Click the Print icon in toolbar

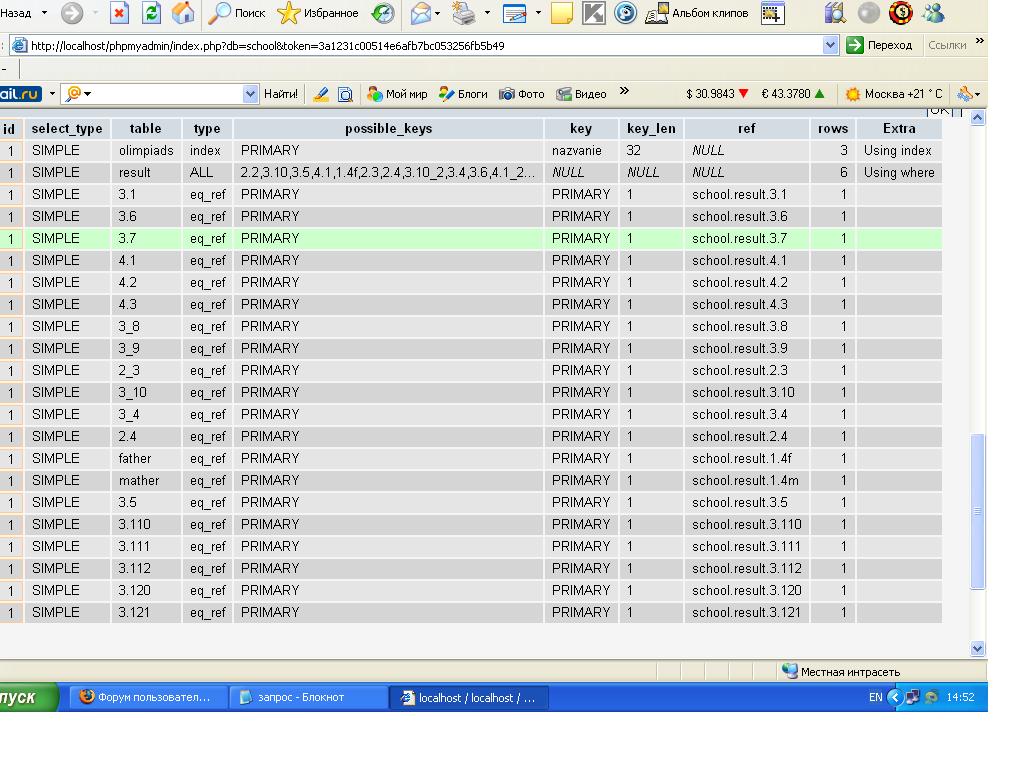463,13
